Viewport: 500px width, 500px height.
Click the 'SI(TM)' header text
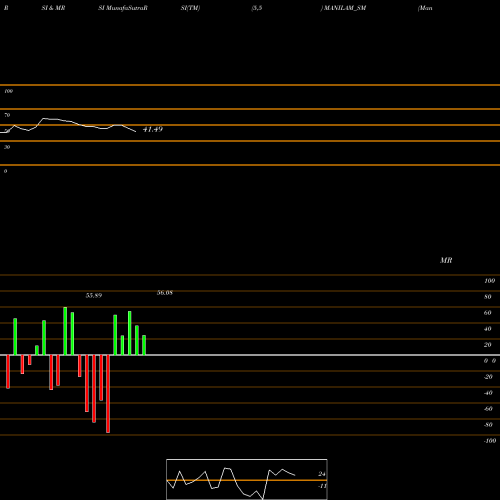click(190, 8)
